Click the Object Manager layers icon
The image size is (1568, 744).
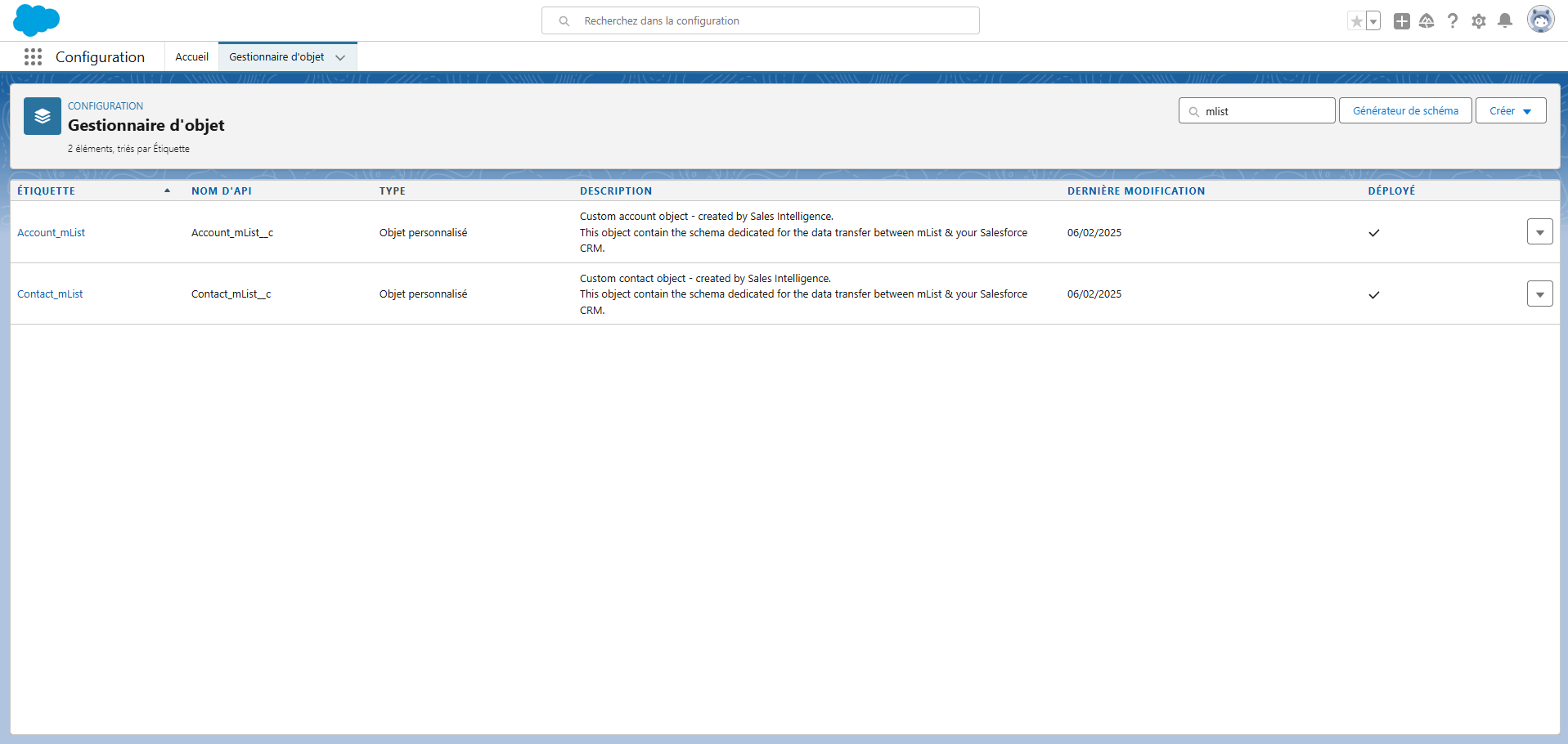tap(43, 116)
